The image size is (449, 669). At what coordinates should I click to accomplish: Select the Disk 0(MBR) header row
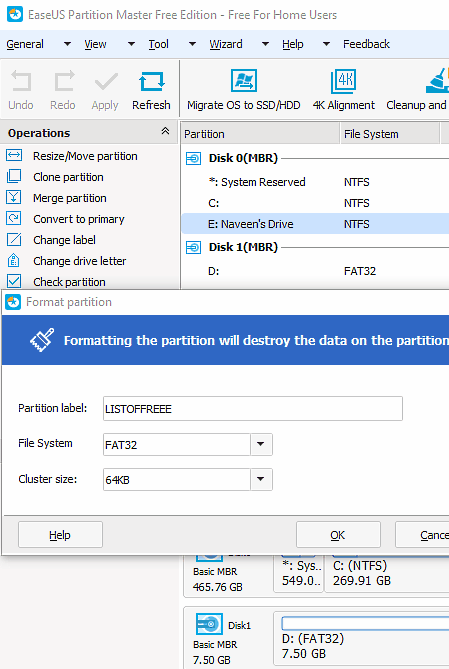pyautogui.click(x=315, y=158)
